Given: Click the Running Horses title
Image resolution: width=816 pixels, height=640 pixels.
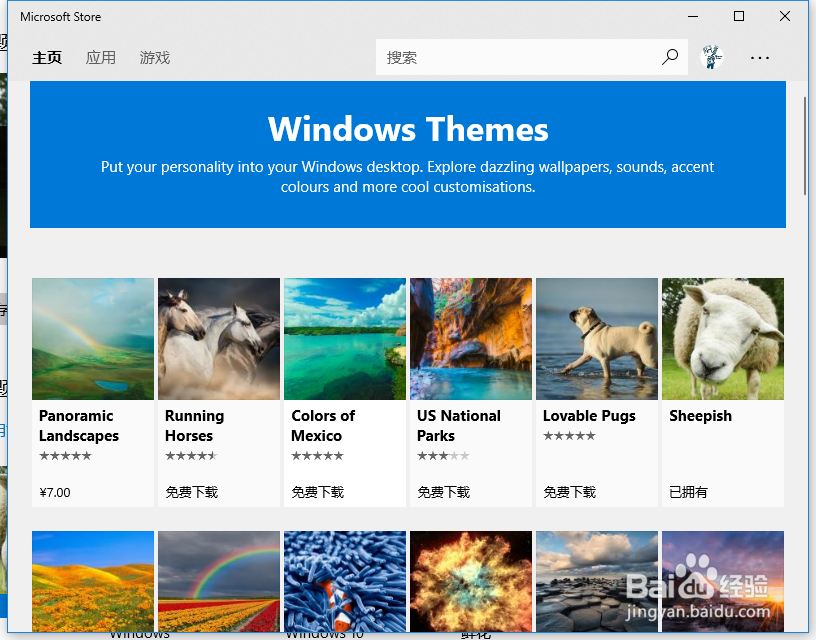Looking at the screenshot, I should 195,426.
